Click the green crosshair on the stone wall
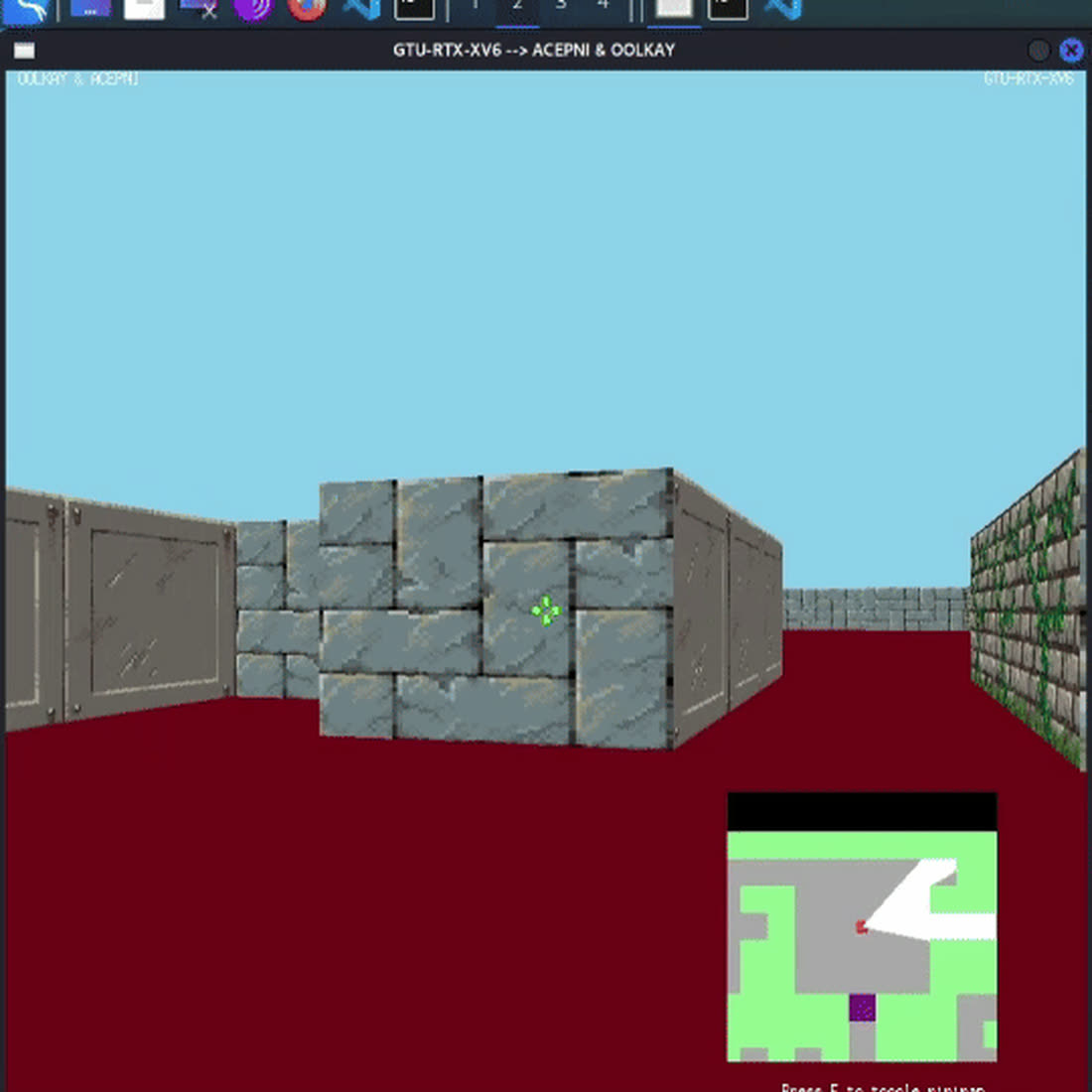The image size is (1092, 1092). 546,611
